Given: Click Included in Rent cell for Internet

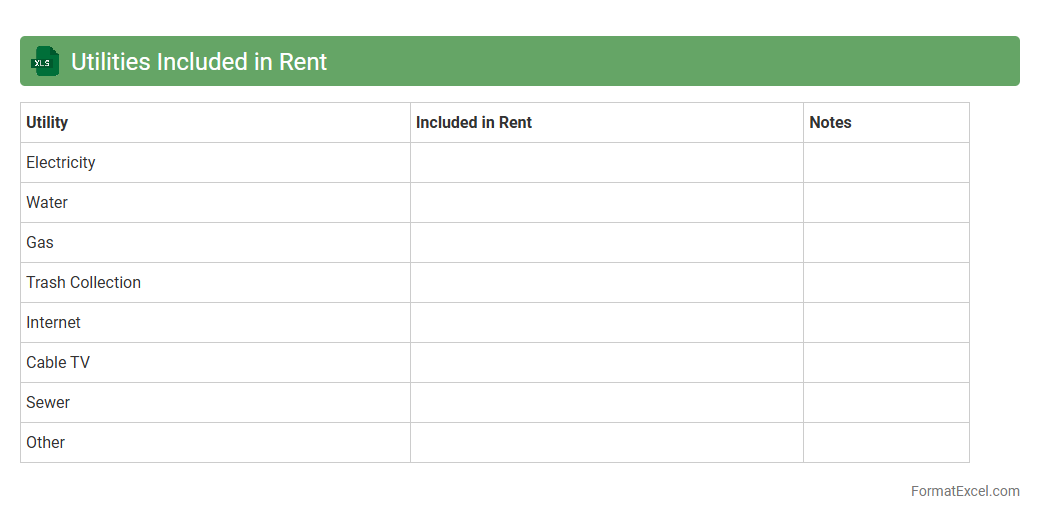Looking at the screenshot, I should [x=606, y=322].
